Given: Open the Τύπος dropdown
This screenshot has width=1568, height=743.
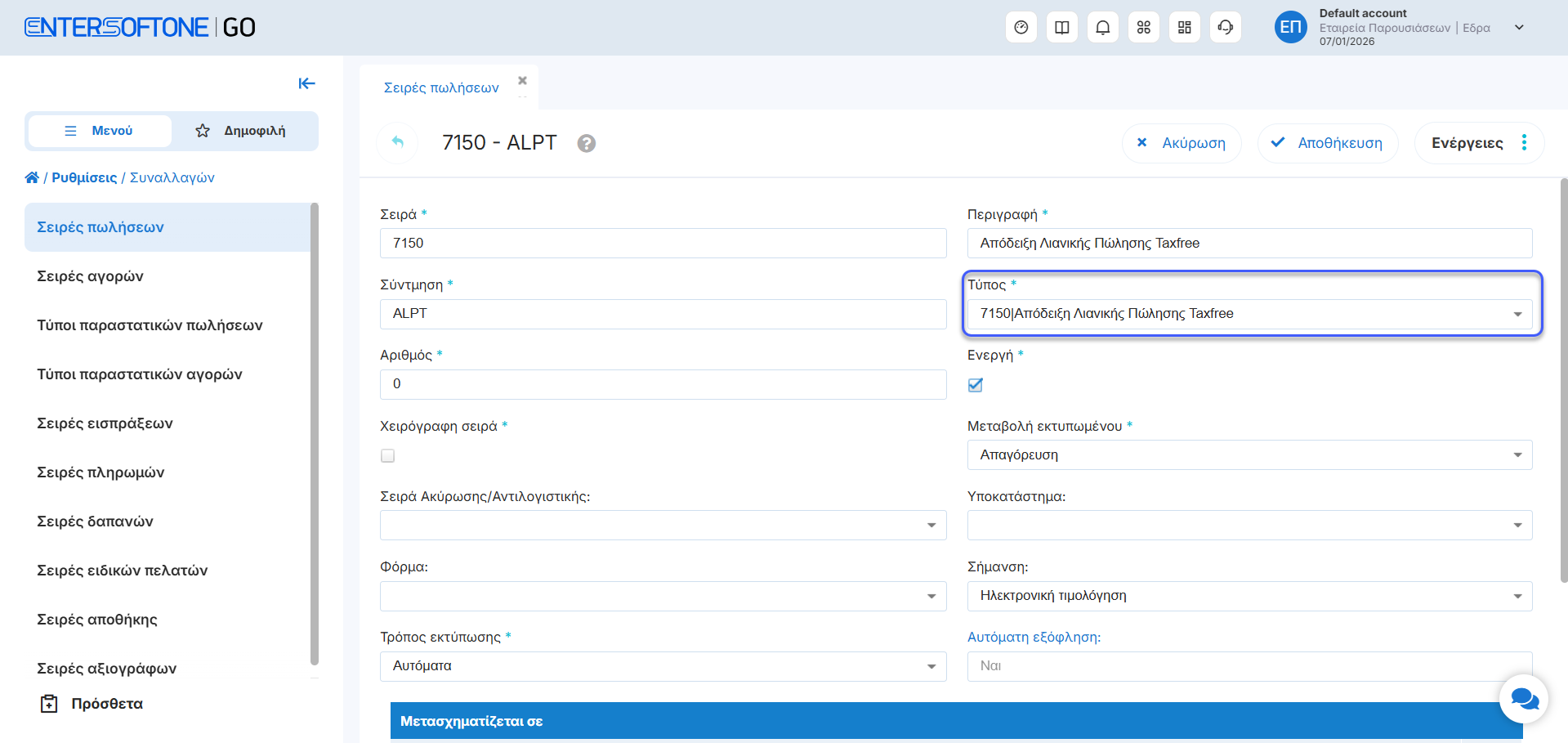Looking at the screenshot, I should point(1249,314).
